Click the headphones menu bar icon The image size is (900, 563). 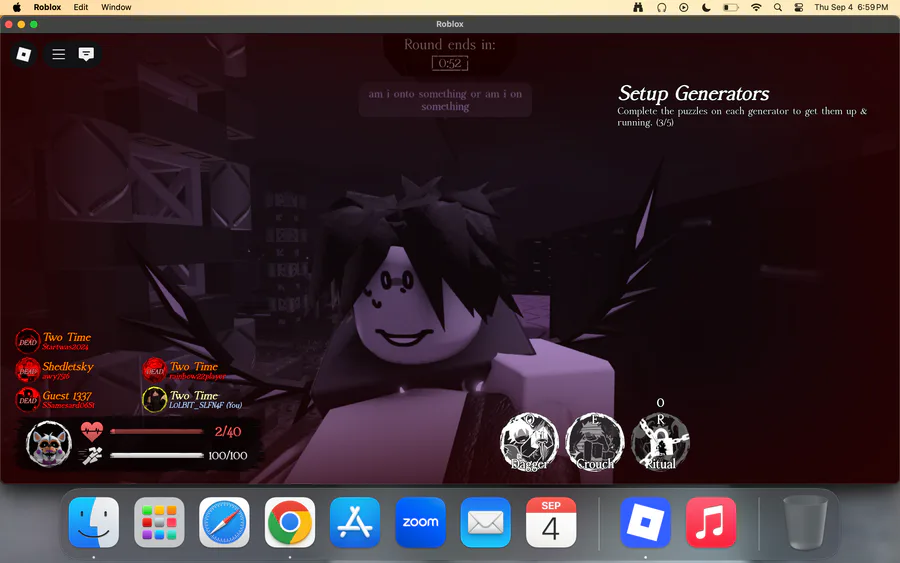click(x=661, y=7)
